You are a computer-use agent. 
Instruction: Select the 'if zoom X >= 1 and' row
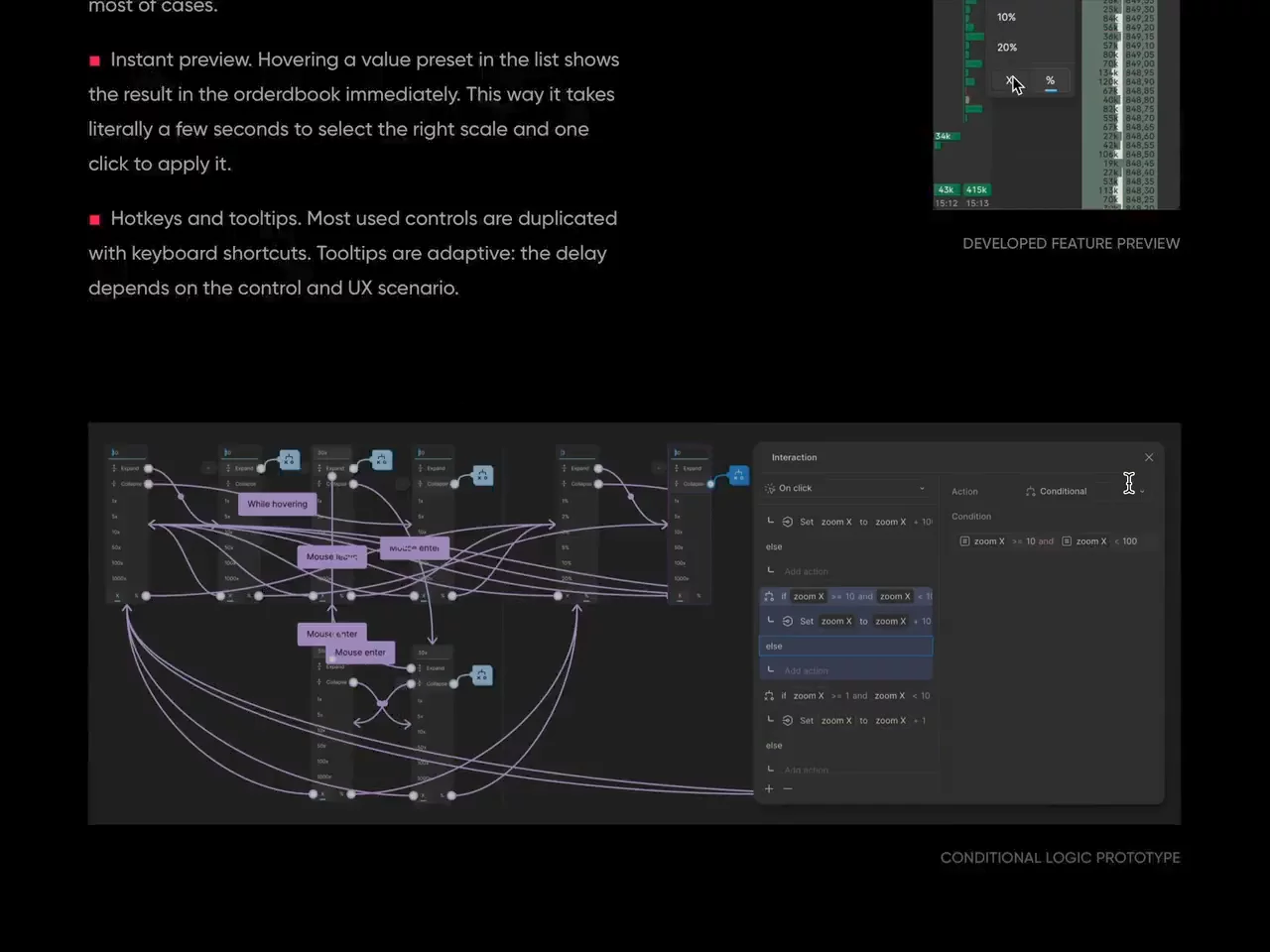[845, 695]
